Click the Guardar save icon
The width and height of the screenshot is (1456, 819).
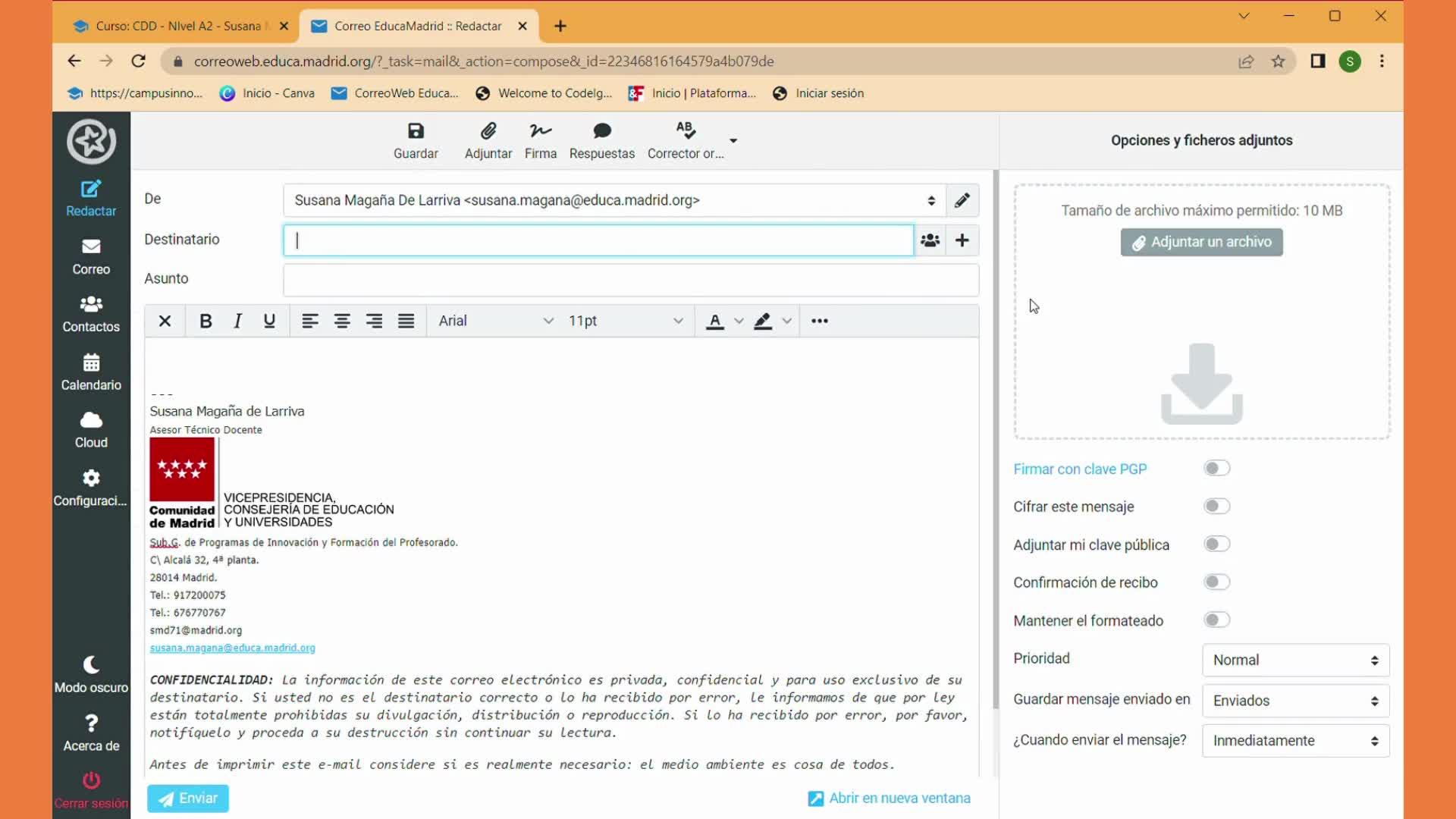pyautogui.click(x=416, y=132)
